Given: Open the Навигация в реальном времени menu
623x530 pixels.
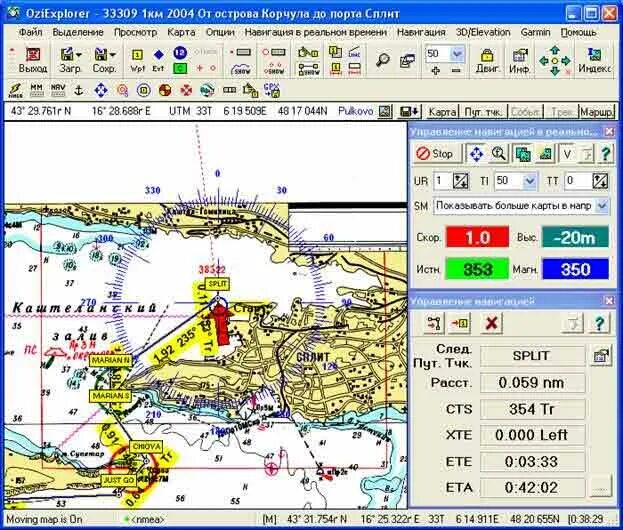Looking at the screenshot, I should [x=315, y=33].
